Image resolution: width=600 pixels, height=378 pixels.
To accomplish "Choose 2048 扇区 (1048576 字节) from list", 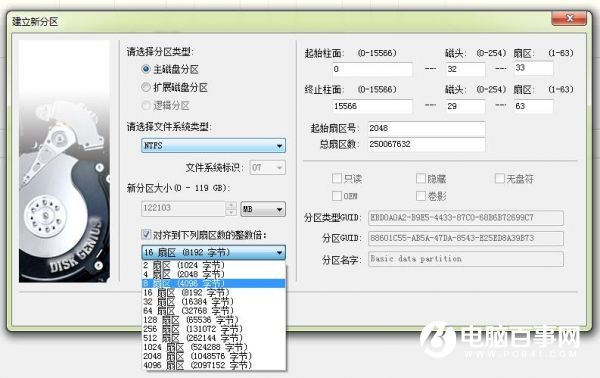I will [214, 356].
